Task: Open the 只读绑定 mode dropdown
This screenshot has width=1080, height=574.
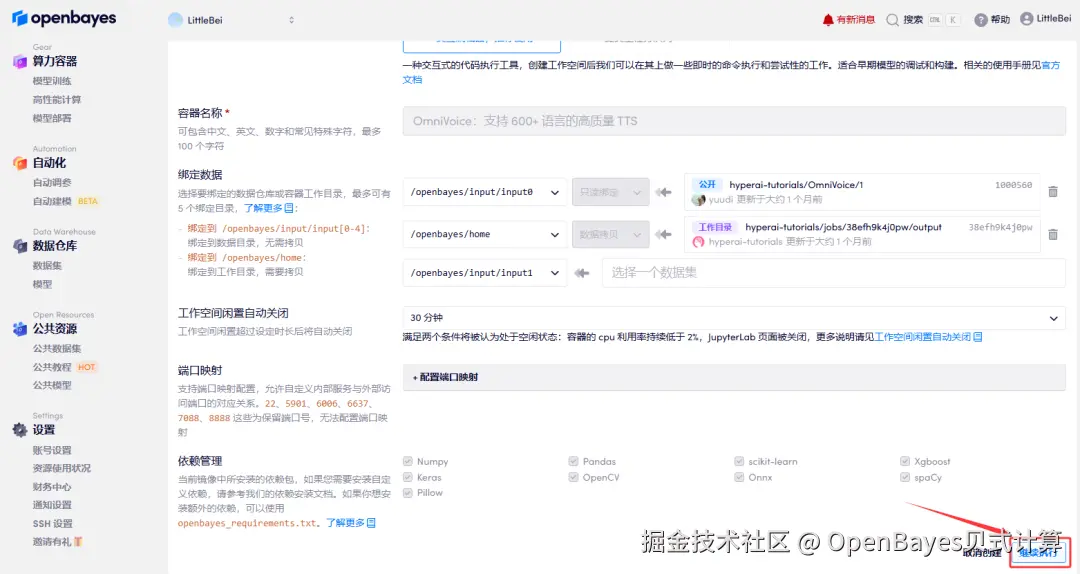Action: pyautogui.click(x=610, y=192)
